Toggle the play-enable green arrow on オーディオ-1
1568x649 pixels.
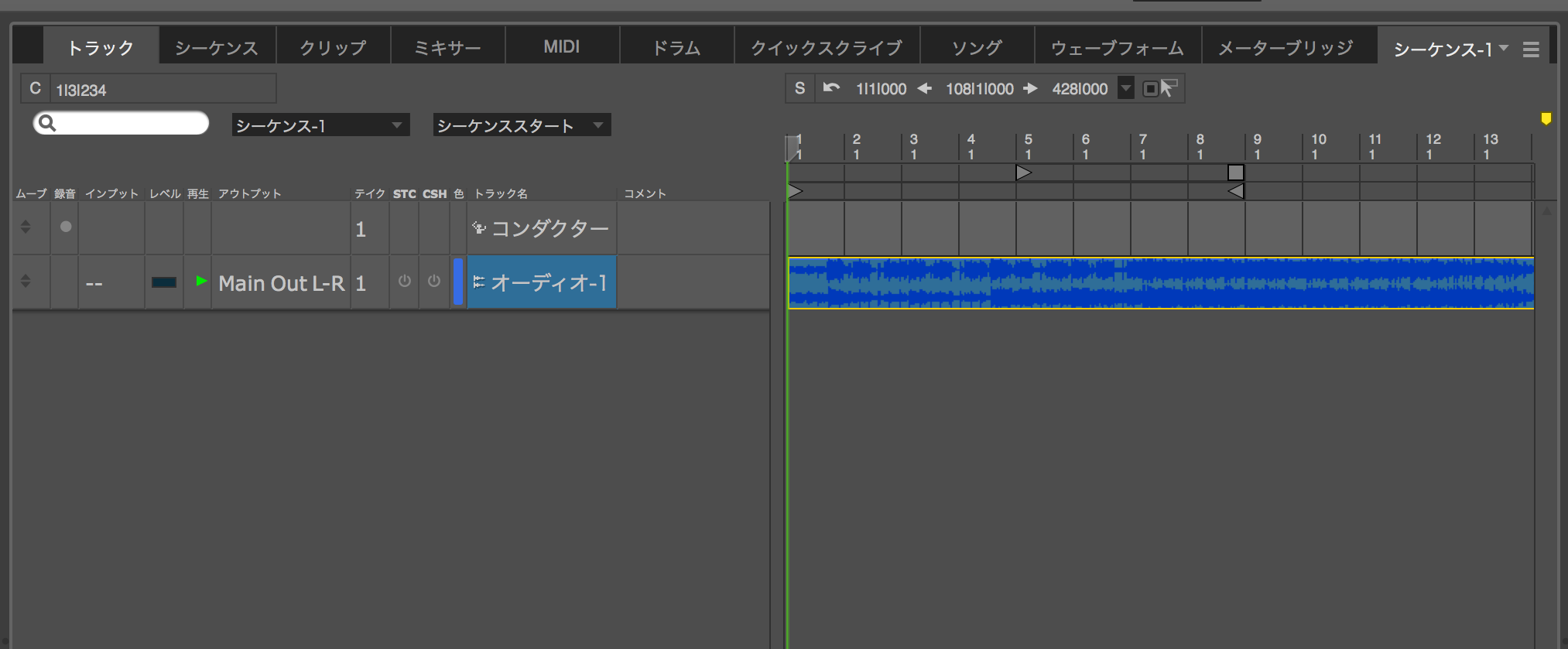point(201,282)
